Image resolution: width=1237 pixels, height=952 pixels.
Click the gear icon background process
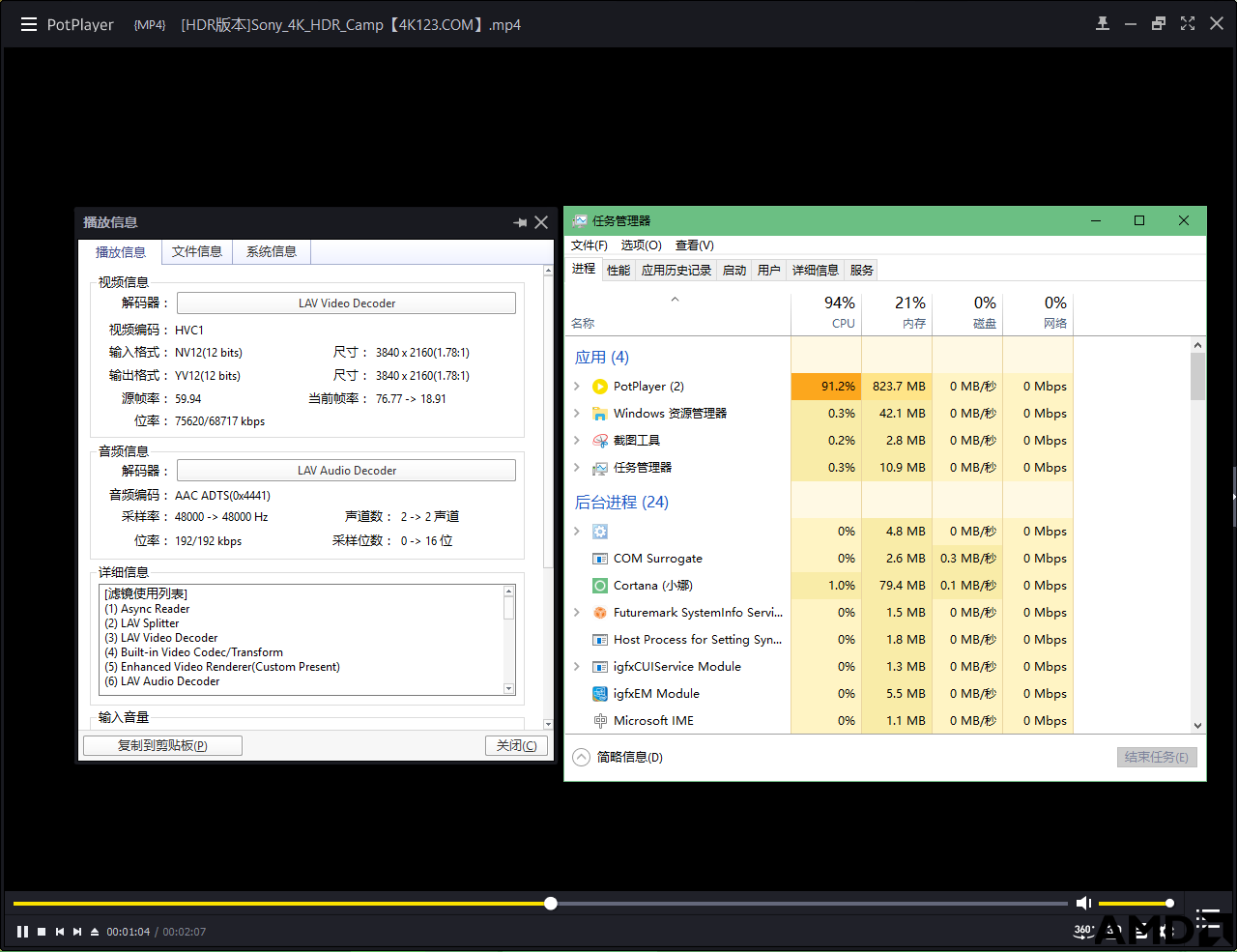[x=600, y=532]
